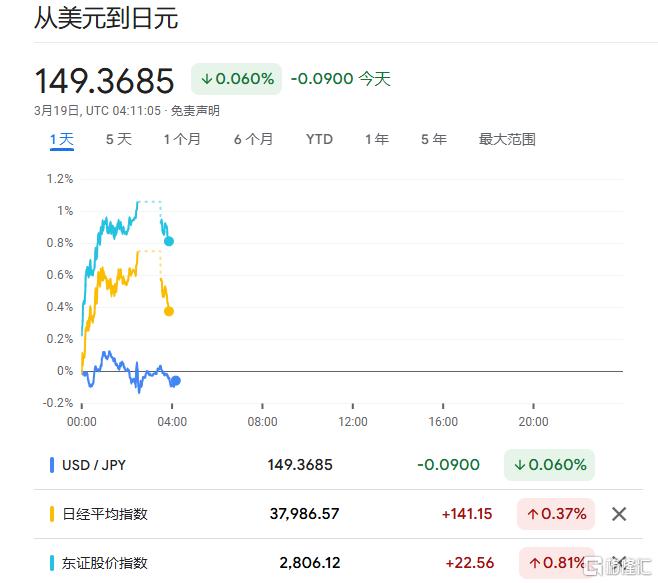Switch chart to 1个月 range
The image size is (658, 583).
pyautogui.click(x=182, y=139)
